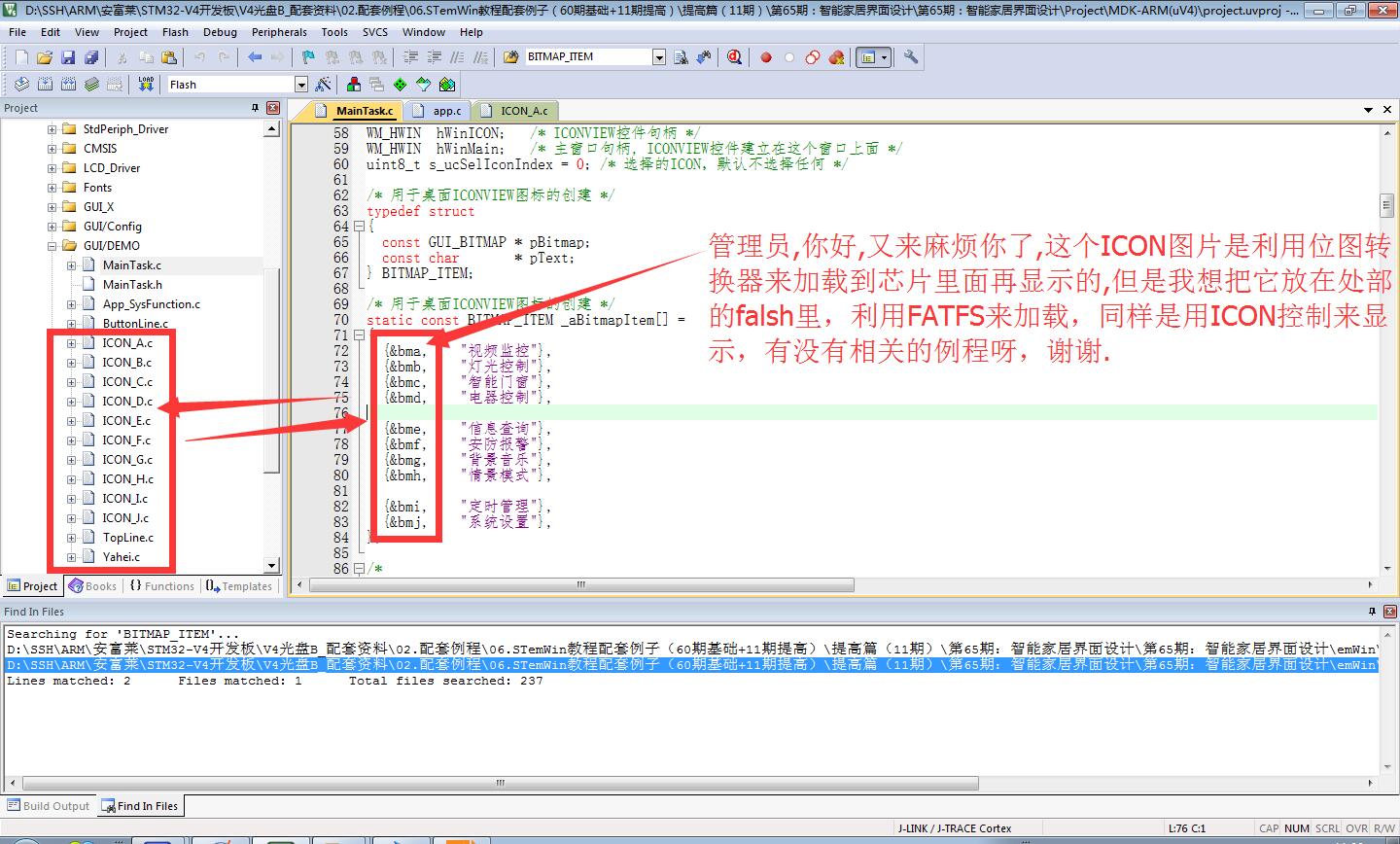Toggle the bookmark flag icon

(x=308, y=57)
